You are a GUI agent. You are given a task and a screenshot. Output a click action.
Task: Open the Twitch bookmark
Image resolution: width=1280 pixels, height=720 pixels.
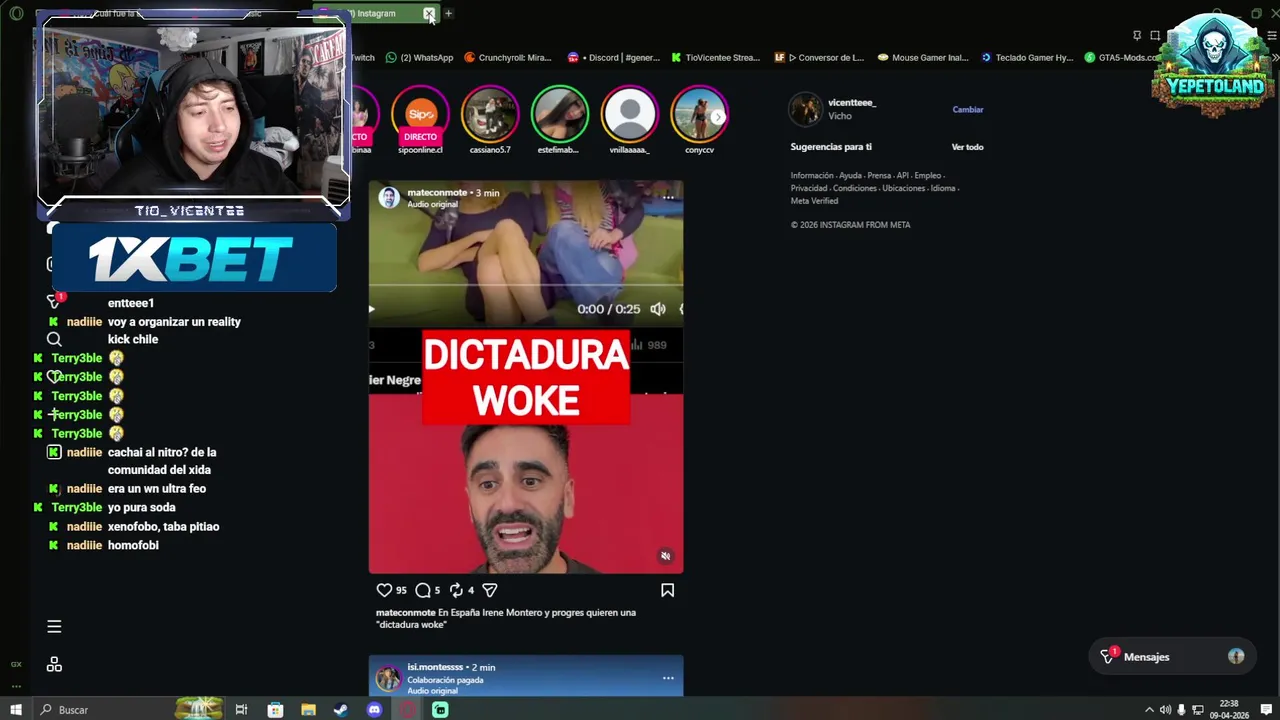point(361,57)
